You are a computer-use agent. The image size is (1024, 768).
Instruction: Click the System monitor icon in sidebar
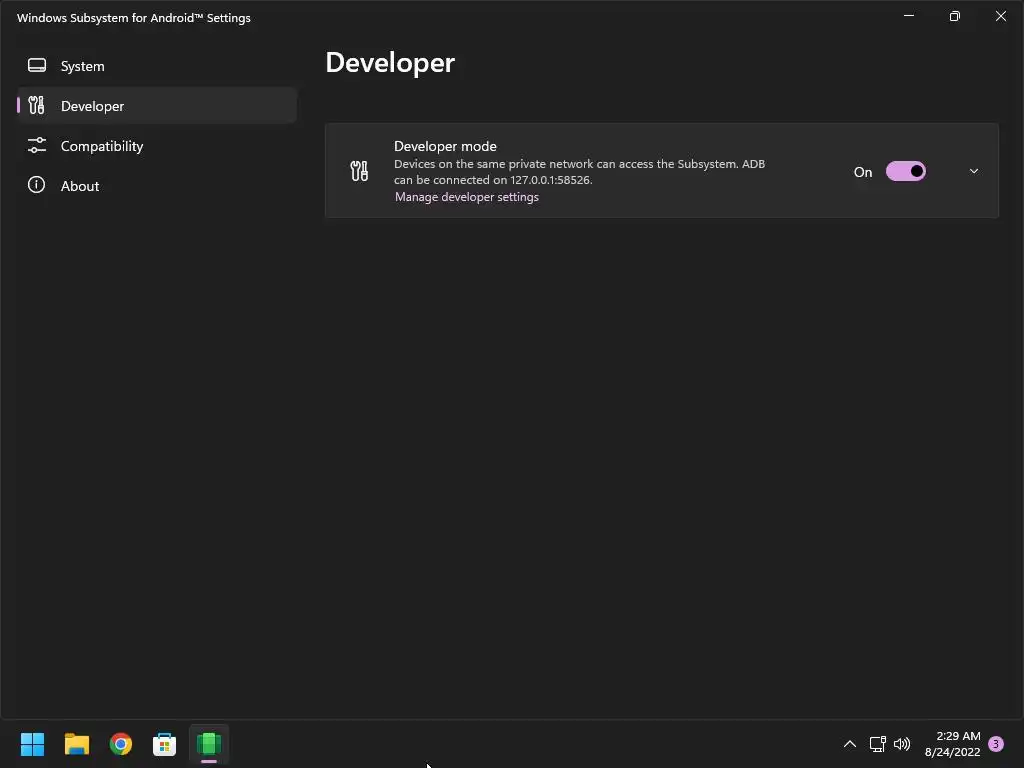[37, 65]
